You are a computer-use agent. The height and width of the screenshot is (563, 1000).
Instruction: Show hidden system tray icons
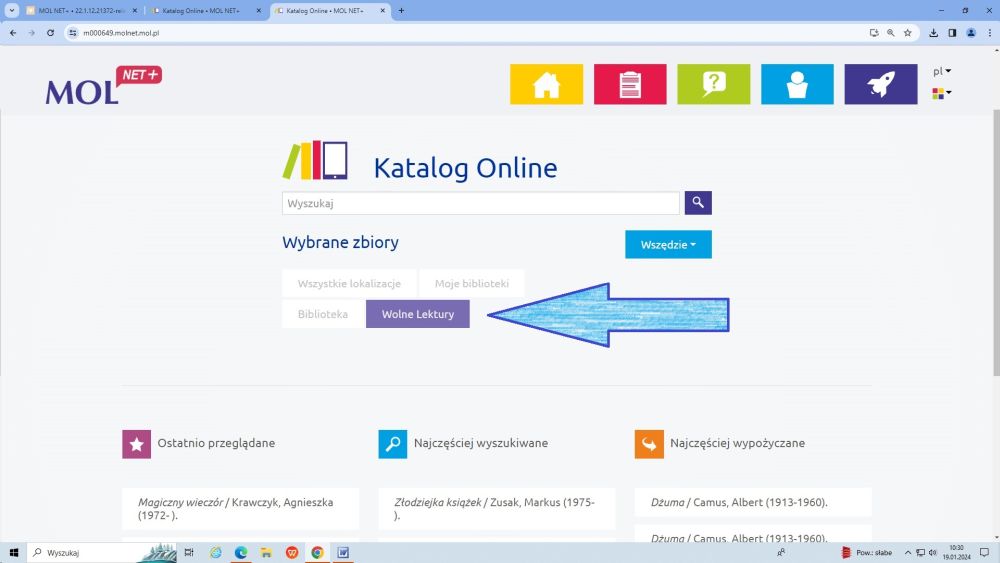click(x=908, y=553)
